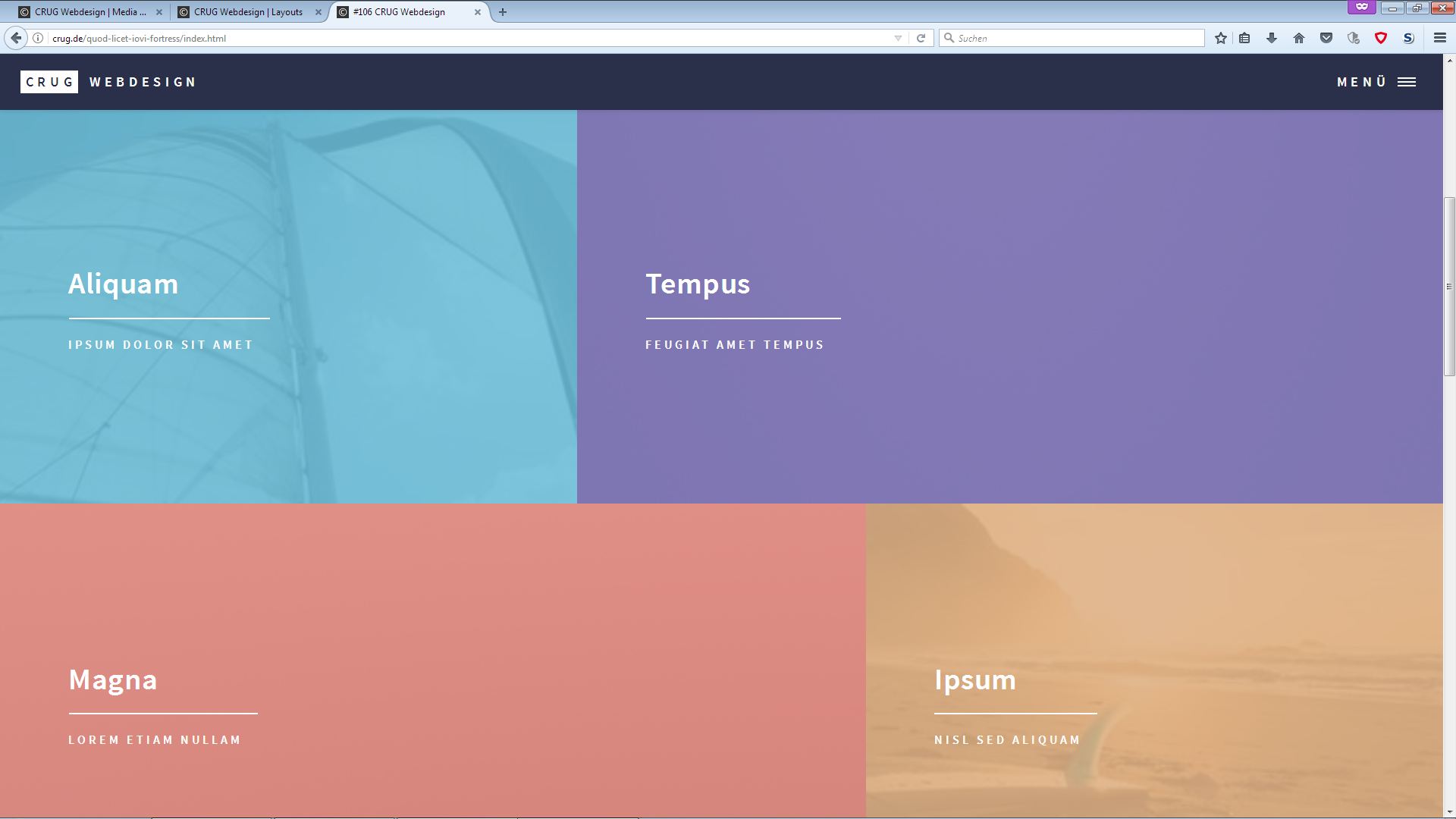The image size is (1456, 819).
Task: Go to the home page icon
Action: 1299,38
